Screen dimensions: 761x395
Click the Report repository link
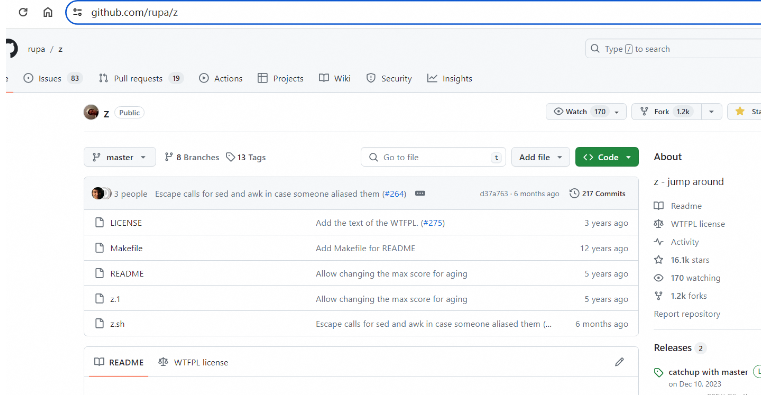(687, 313)
